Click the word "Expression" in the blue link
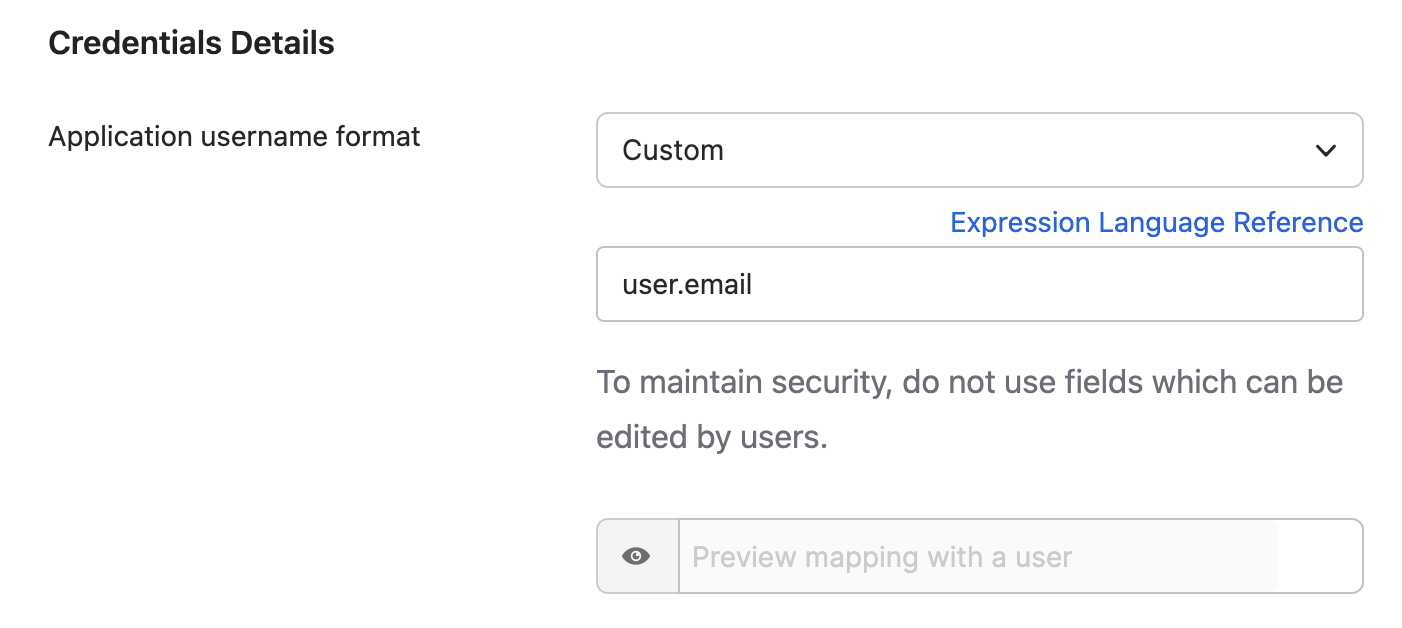 point(1019,222)
